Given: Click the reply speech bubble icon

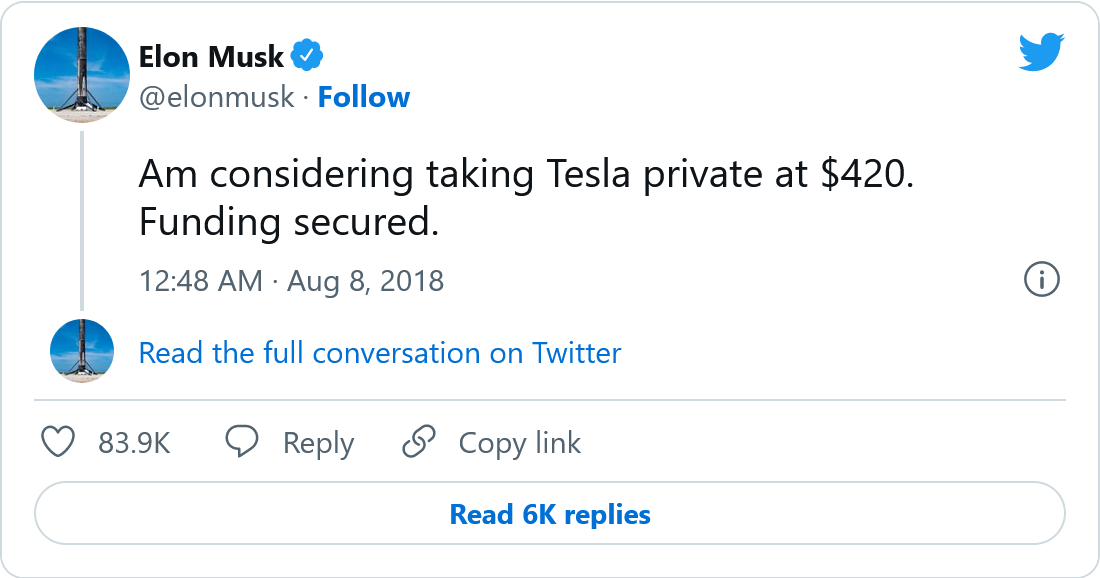Looking at the screenshot, I should point(242,443).
